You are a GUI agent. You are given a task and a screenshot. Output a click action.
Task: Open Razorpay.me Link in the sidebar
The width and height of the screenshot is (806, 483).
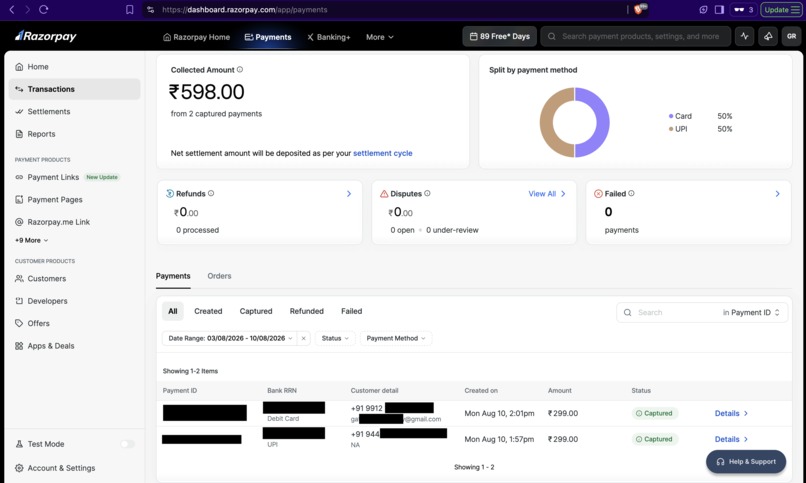(x=74, y=222)
